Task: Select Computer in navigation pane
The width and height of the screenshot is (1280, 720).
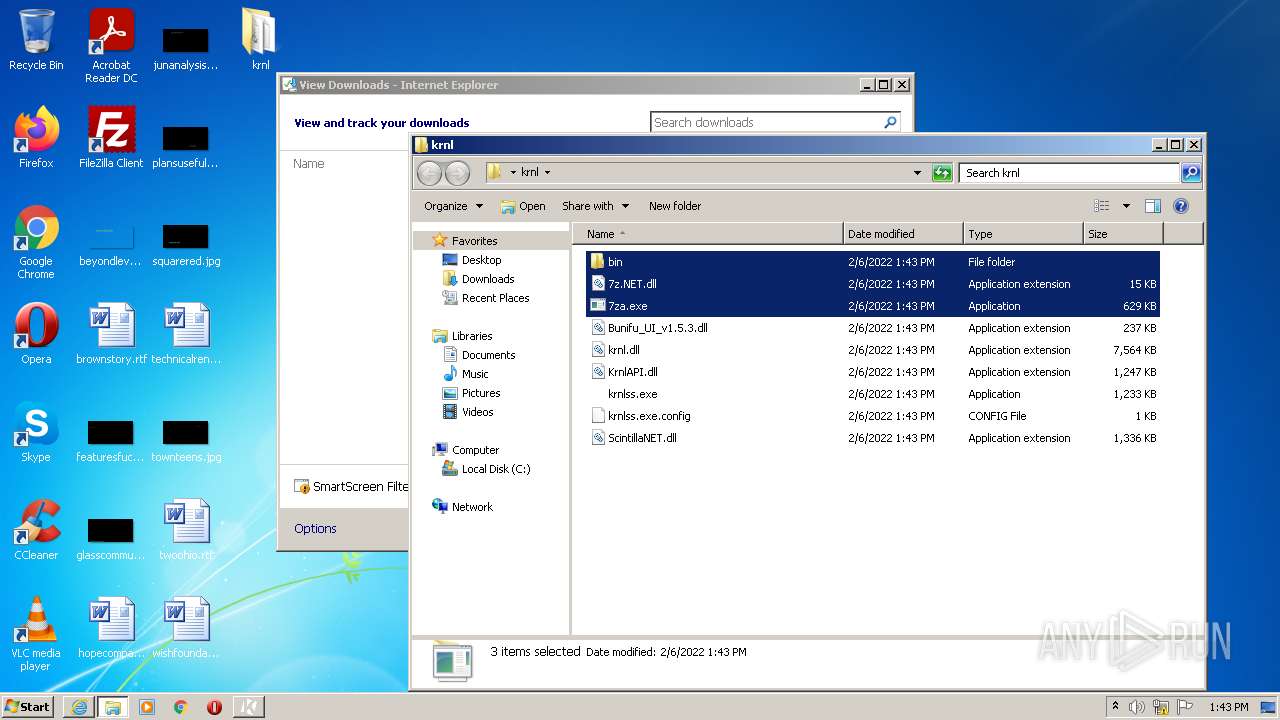Action: point(475,450)
